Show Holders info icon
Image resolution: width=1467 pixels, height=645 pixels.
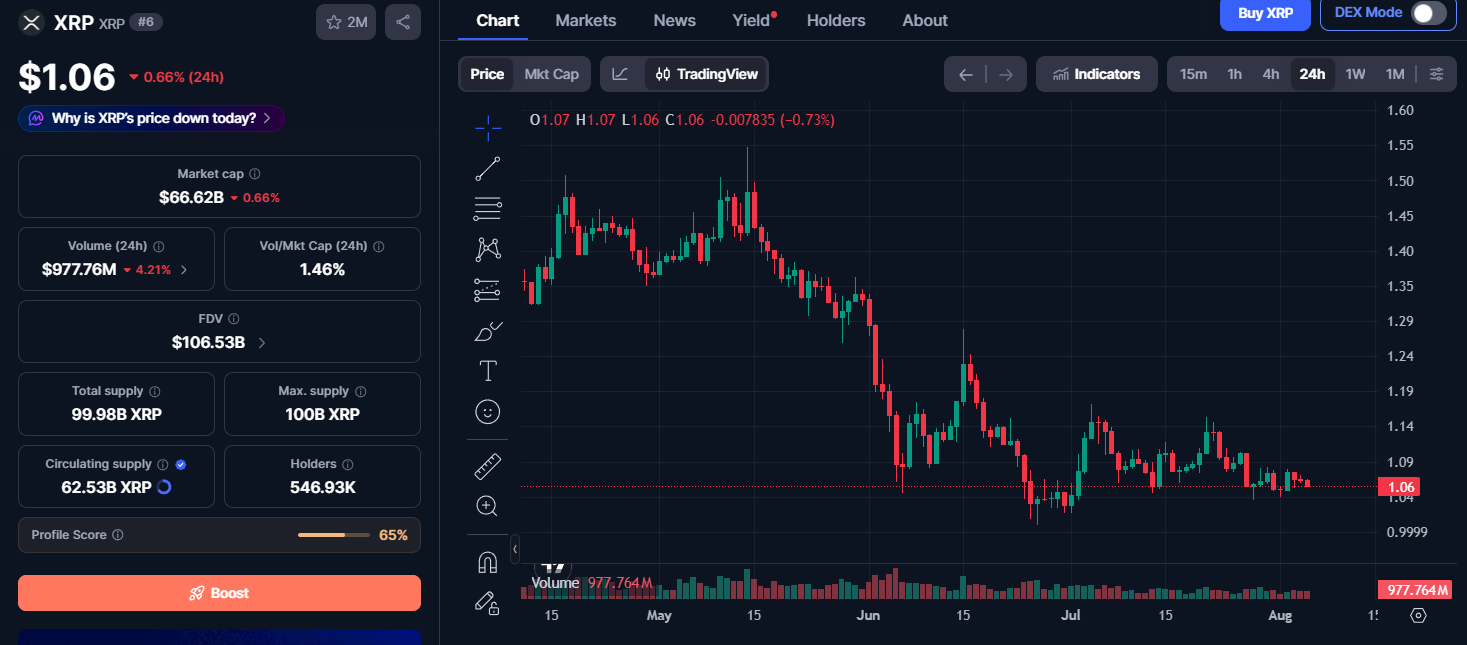[347, 465]
